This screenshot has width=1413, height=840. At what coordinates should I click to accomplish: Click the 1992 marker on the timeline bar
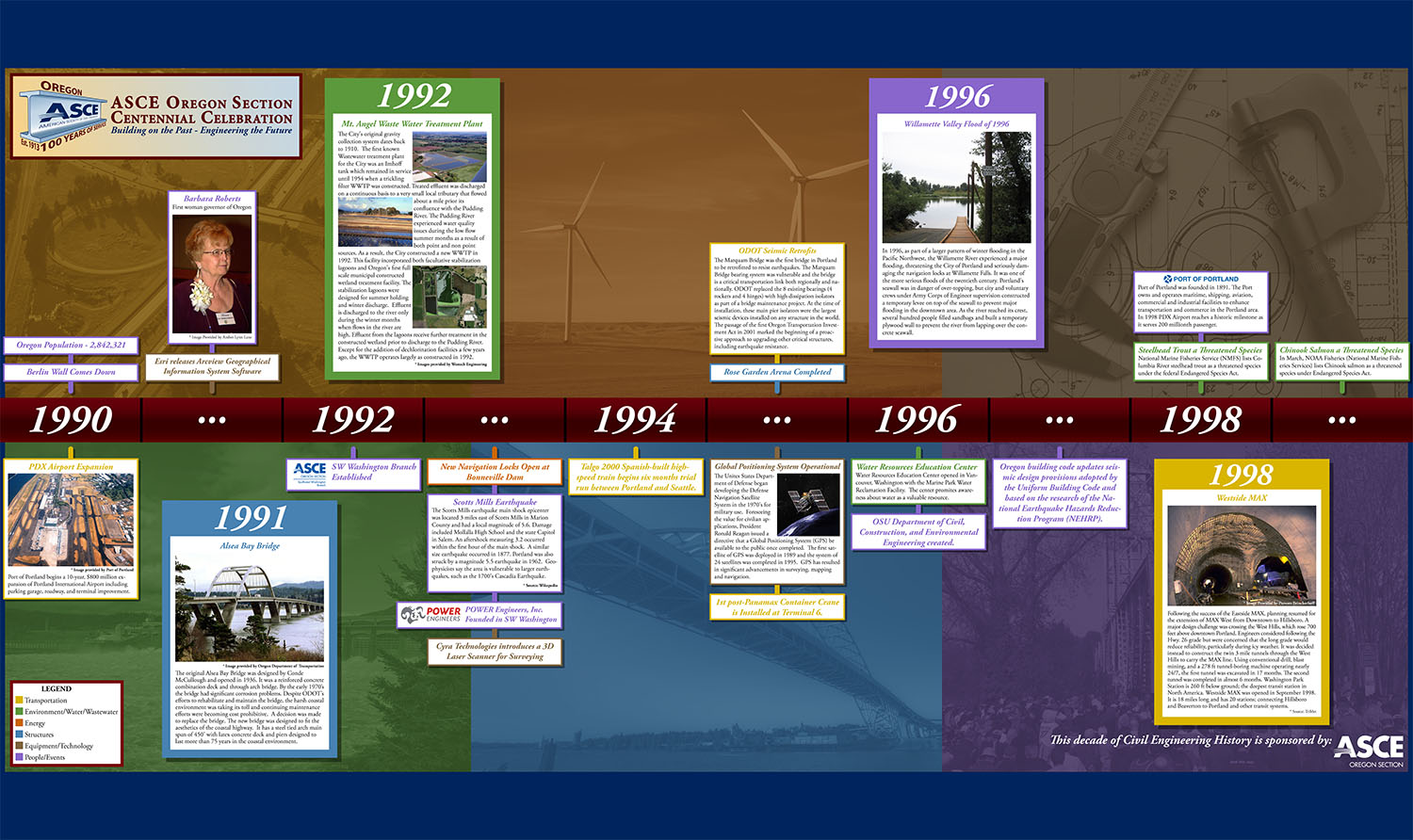[353, 419]
